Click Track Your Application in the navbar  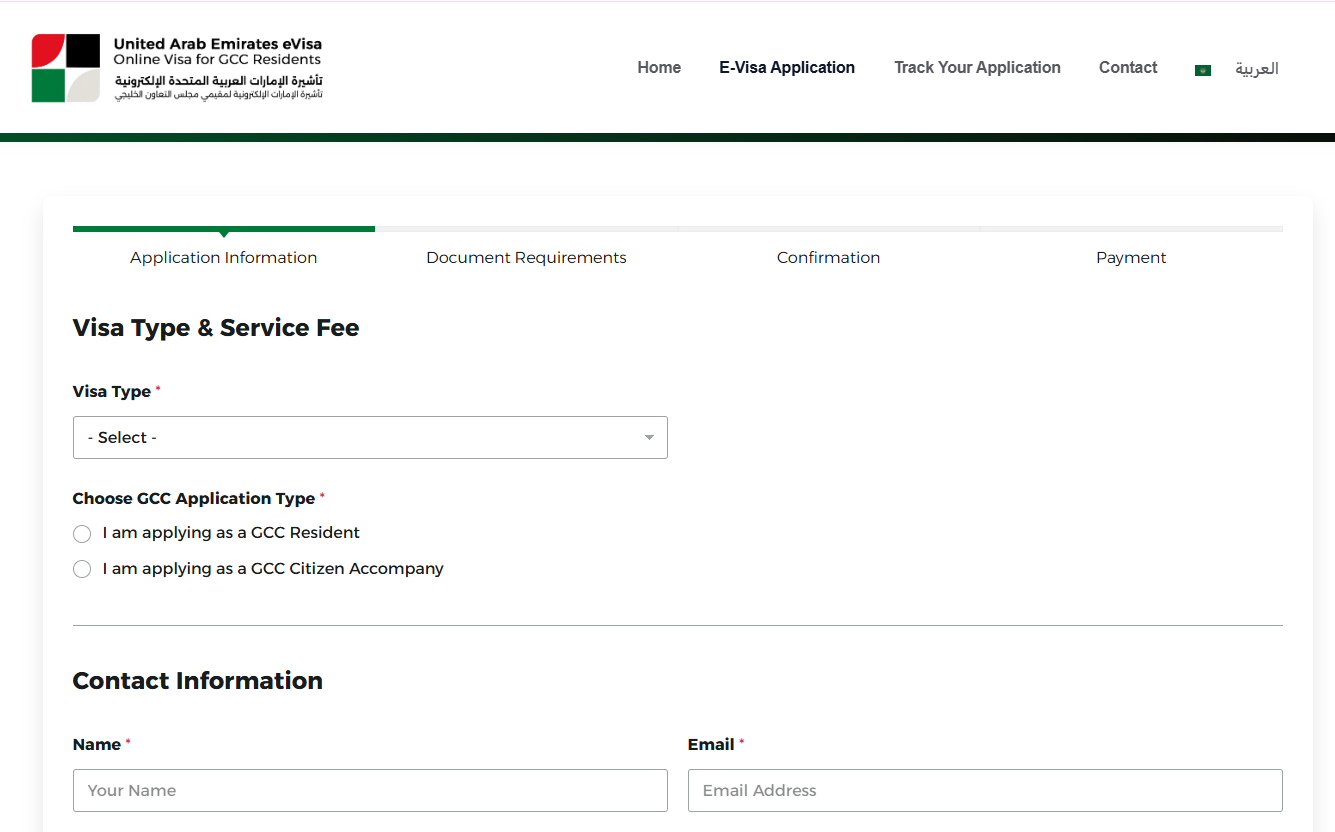(x=977, y=67)
